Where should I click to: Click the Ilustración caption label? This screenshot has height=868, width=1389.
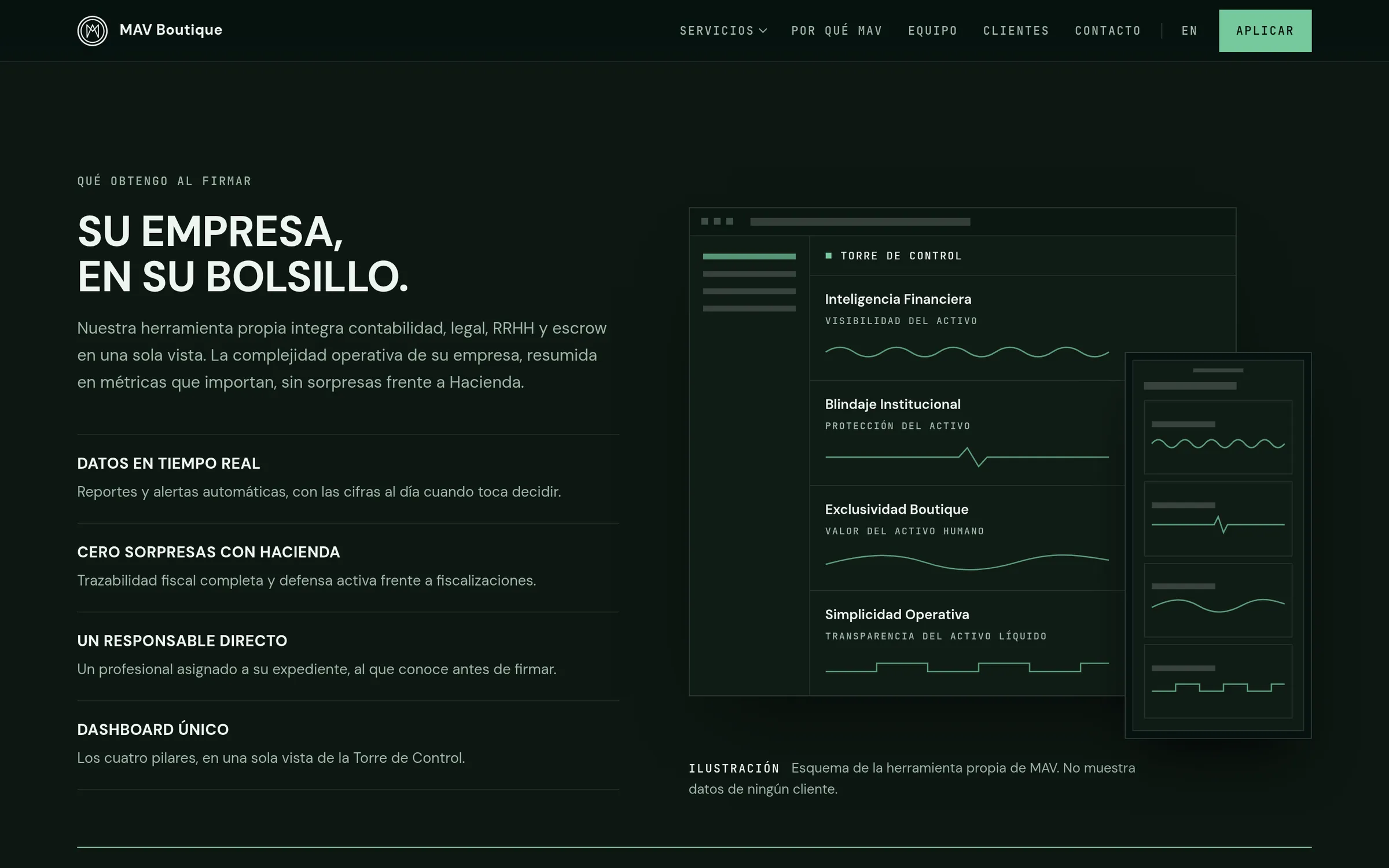coord(734,768)
